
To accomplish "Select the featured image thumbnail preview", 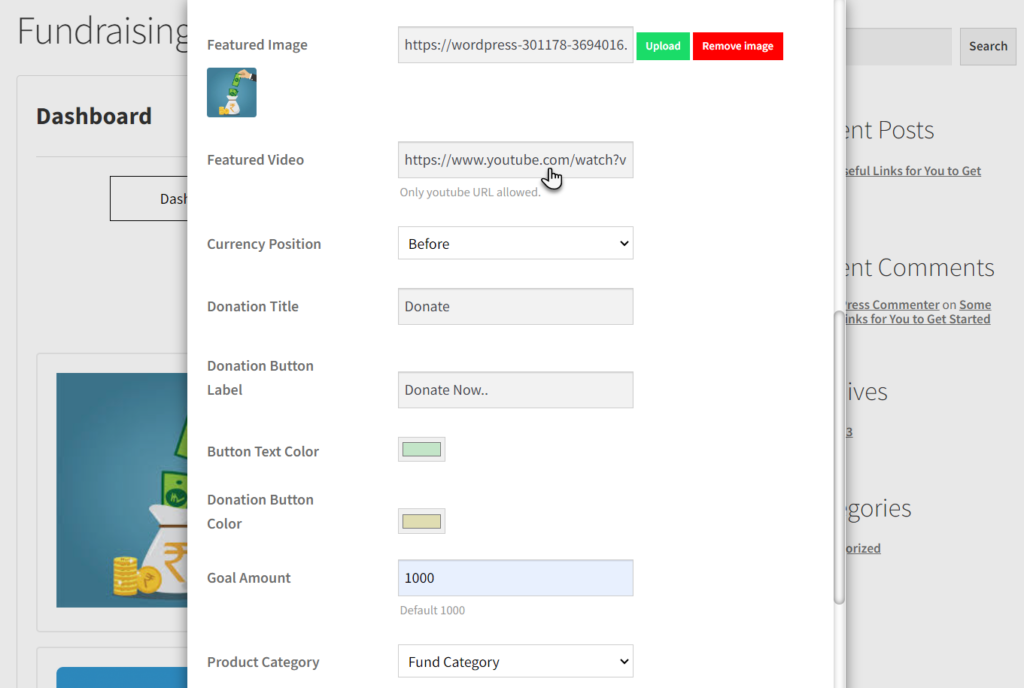I will coord(232,93).
